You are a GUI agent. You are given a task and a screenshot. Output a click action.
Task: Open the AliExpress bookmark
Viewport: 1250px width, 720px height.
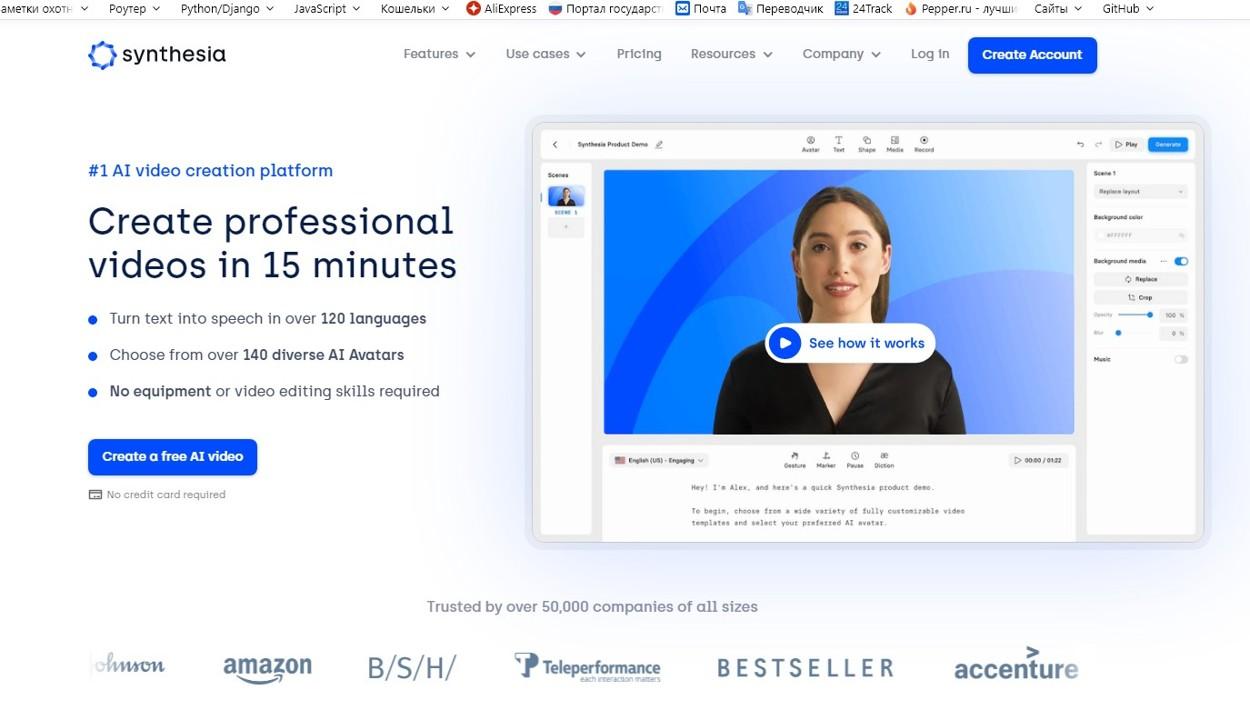[x=501, y=9]
